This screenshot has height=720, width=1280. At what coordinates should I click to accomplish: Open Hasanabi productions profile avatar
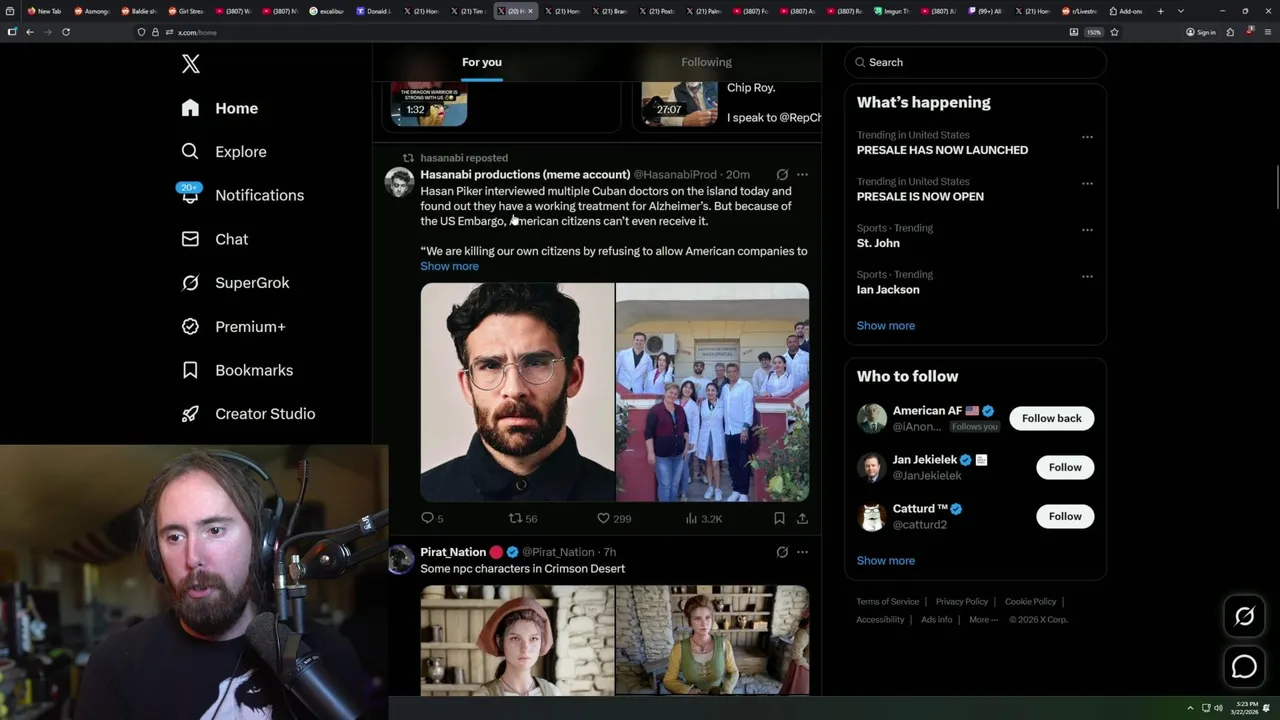point(400,182)
